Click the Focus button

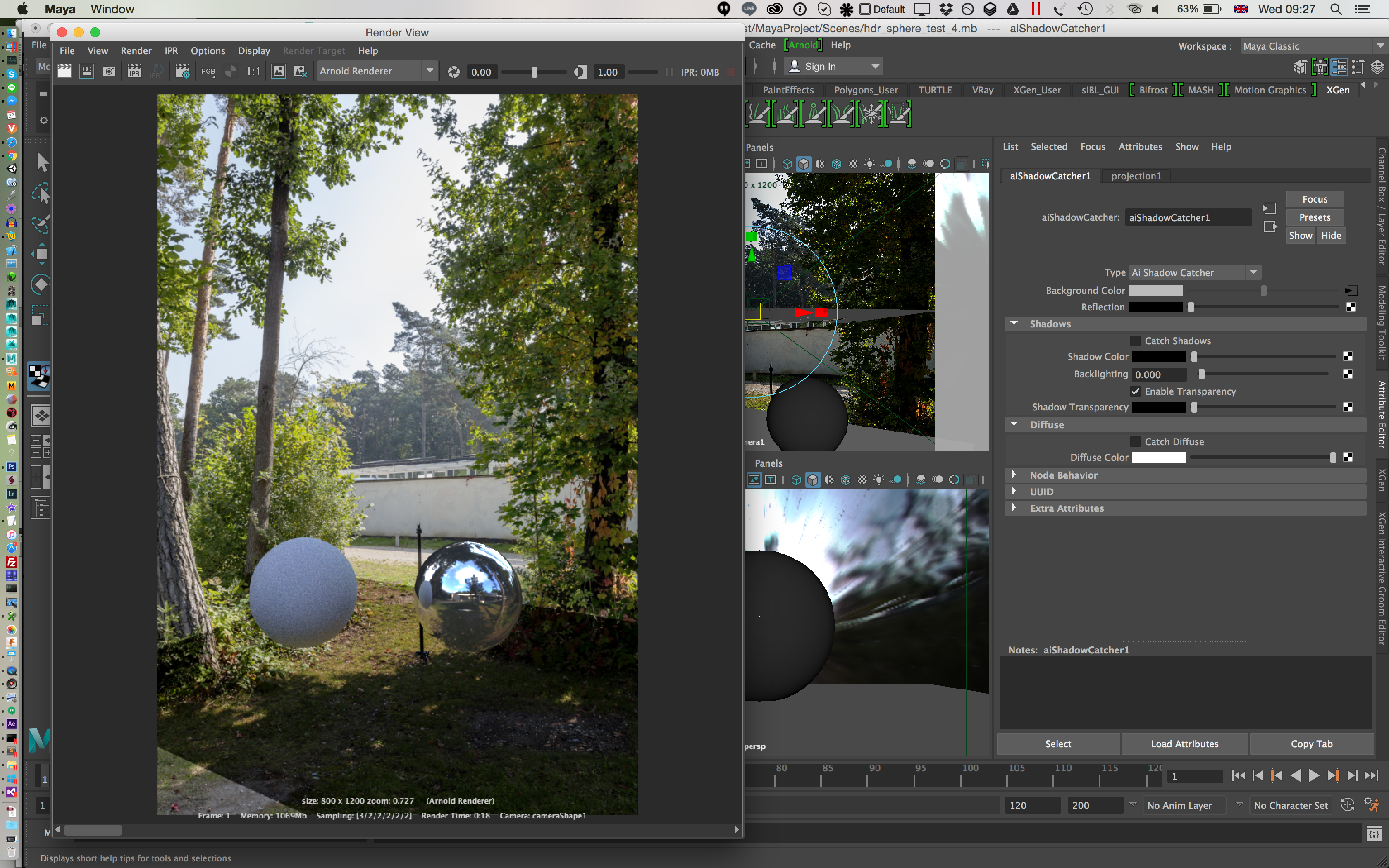(1315, 199)
